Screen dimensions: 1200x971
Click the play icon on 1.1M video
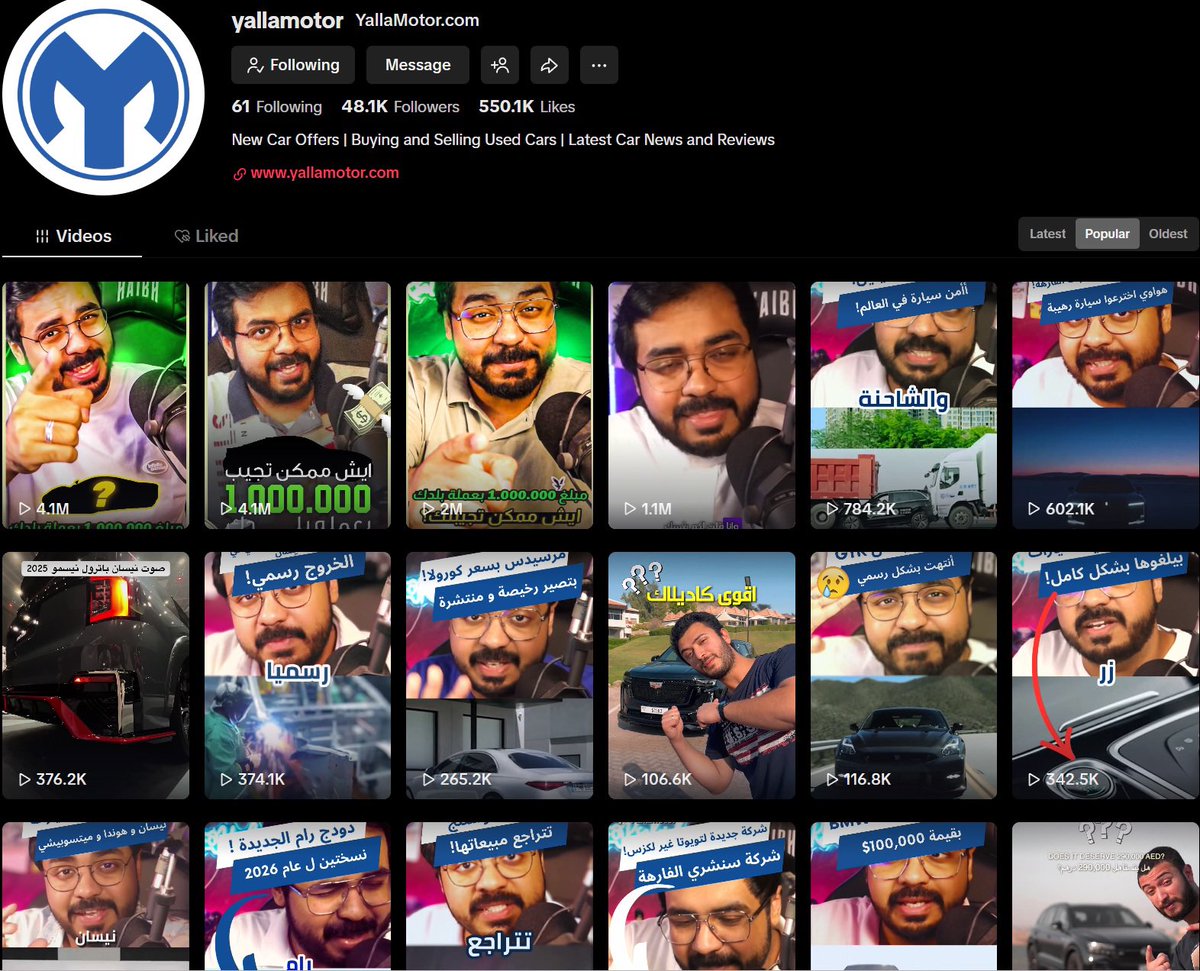[x=630, y=509]
